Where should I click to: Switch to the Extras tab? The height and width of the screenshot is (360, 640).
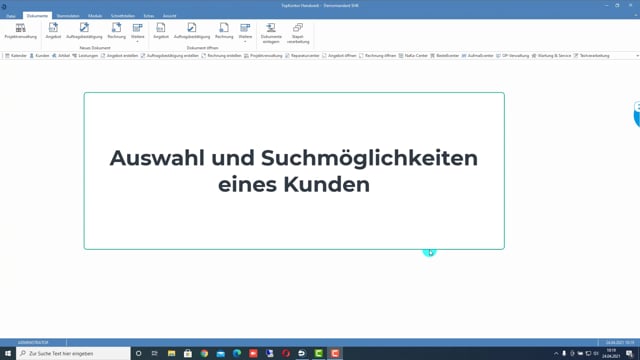click(x=149, y=16)
